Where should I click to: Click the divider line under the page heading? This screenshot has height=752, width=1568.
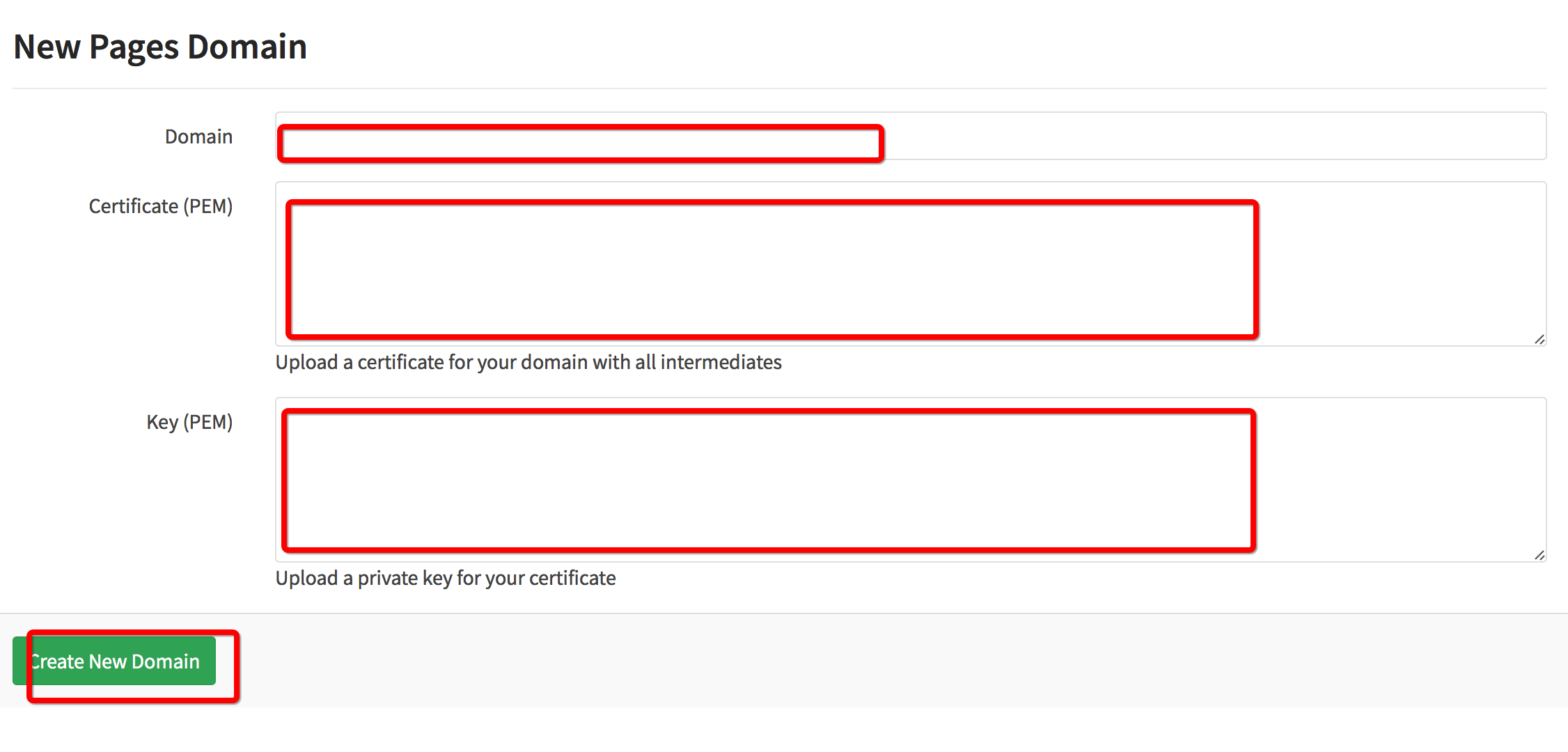[780, 88]
